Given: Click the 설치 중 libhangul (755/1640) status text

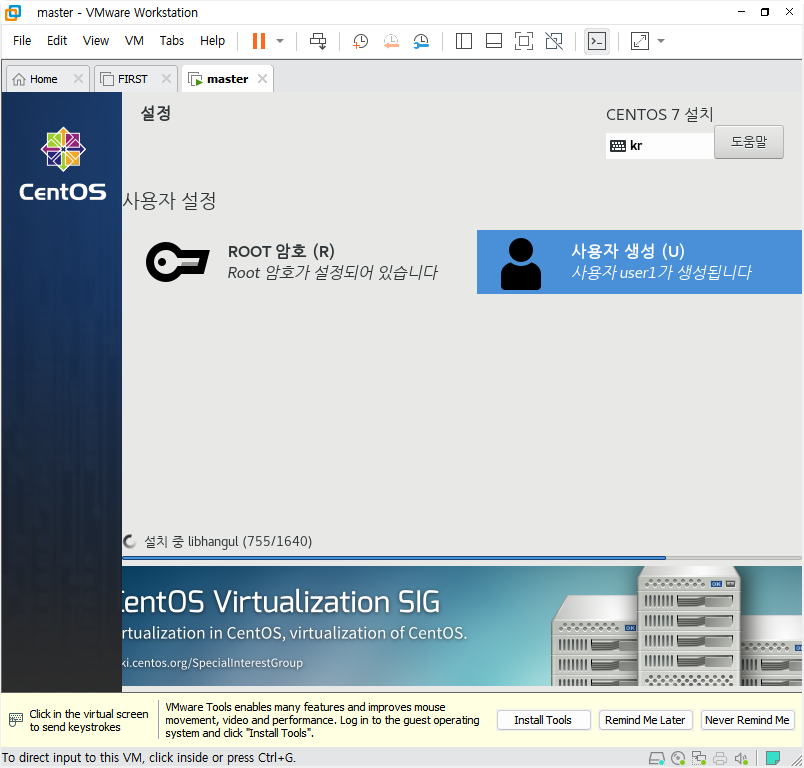Looking at the screenshot, I should point(228,541).
